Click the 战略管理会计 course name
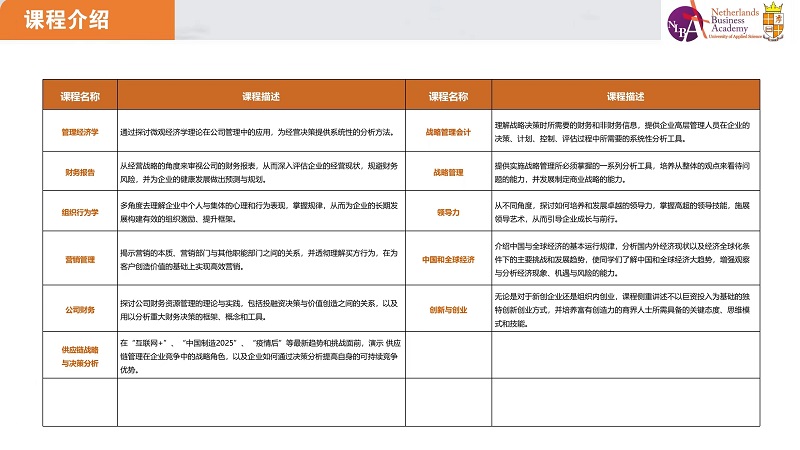 pyautogui.click(x=448, y=132)
